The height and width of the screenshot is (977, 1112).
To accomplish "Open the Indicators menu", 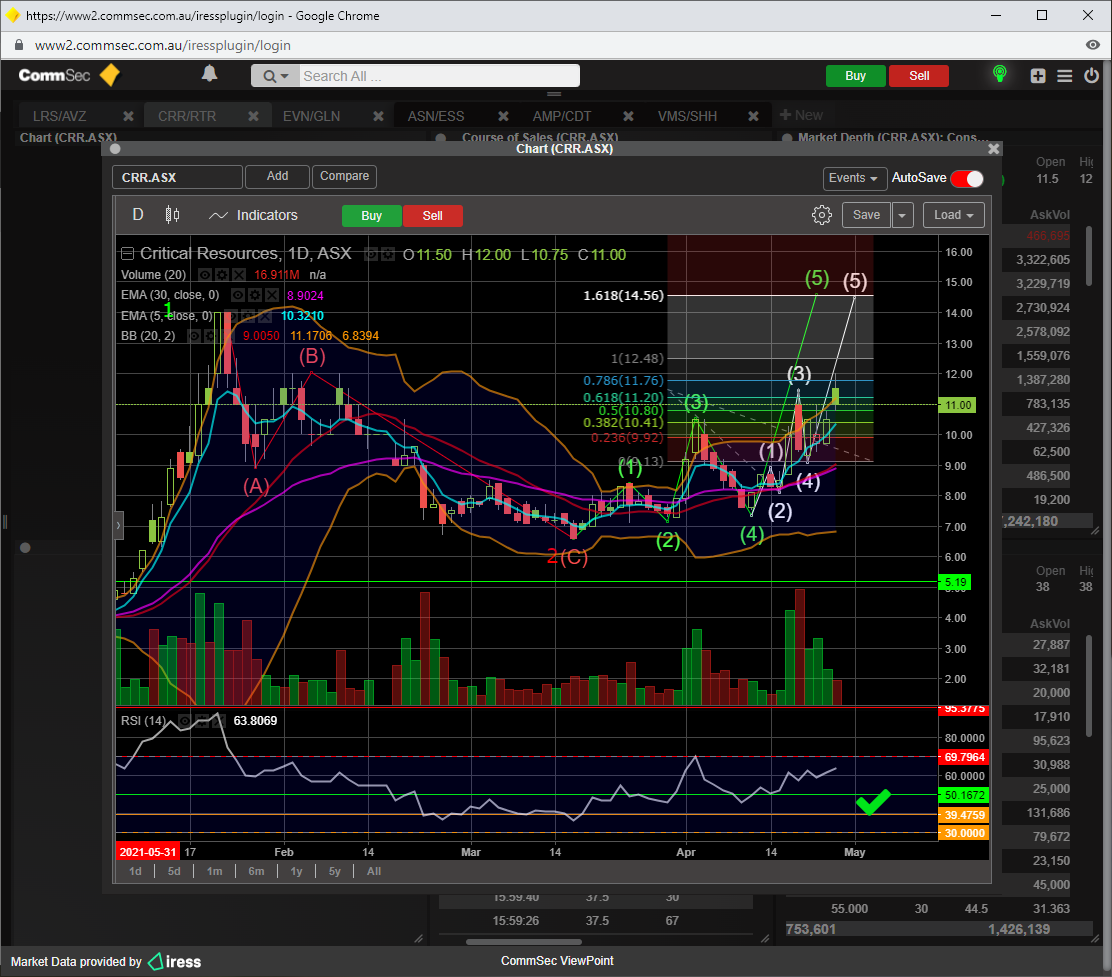I will coord(253,216).
